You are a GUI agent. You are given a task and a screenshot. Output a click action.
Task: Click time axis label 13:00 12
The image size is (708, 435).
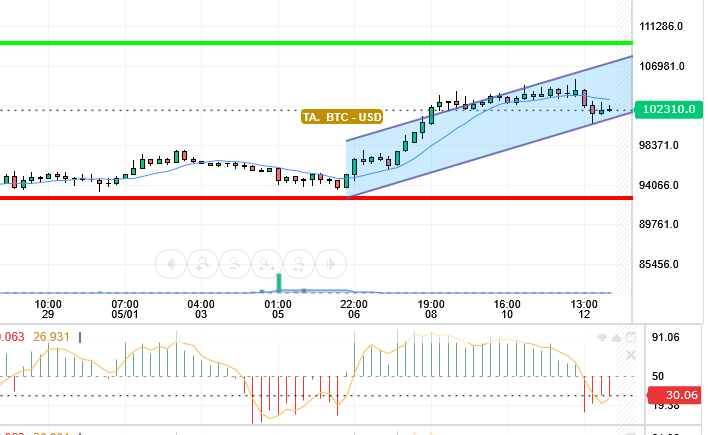[x=584, y=309]
